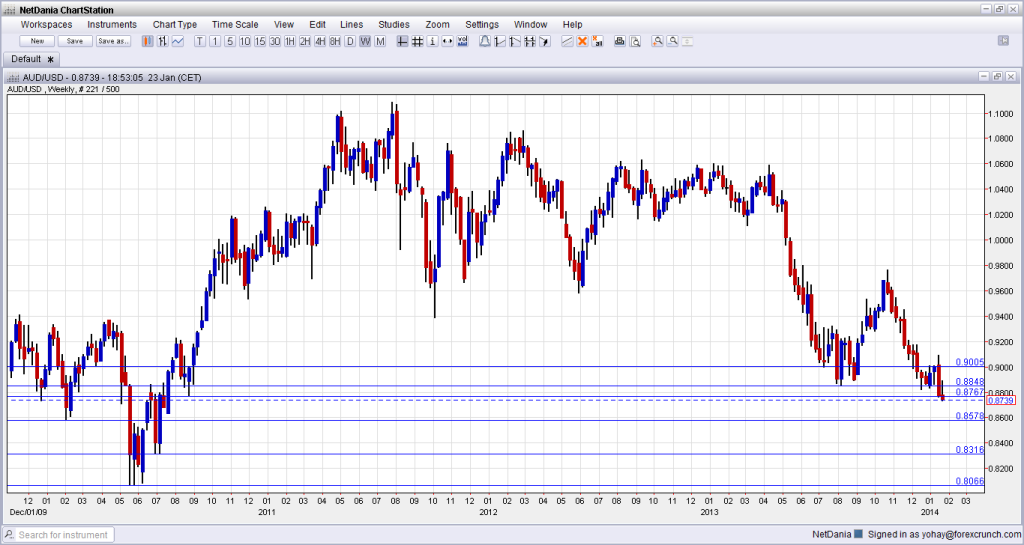Open the Chart Type menu
The image size is (1024, 545).
[175, 24]
